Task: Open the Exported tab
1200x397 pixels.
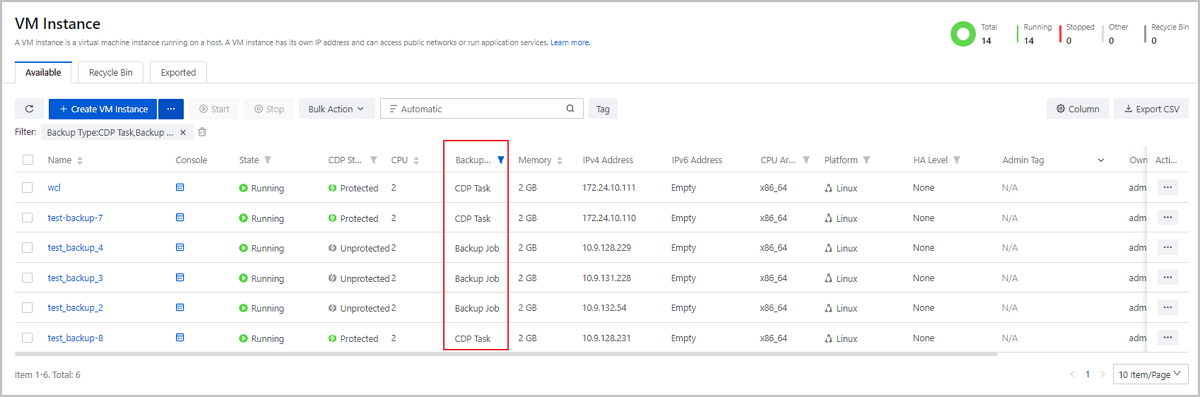Action: (x=179, y=72)
